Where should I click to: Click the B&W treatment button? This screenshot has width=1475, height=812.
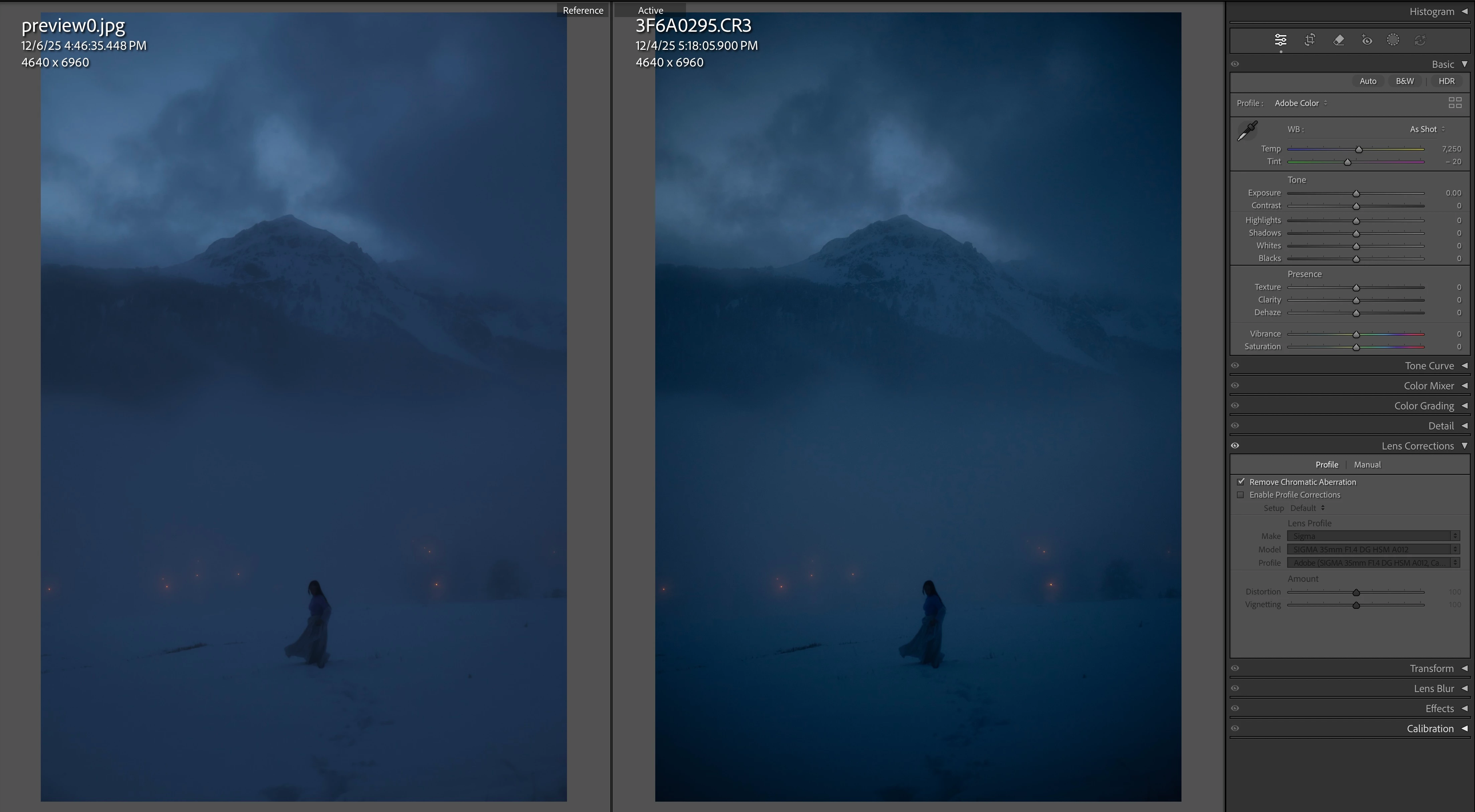click(x=1404, y=81)
